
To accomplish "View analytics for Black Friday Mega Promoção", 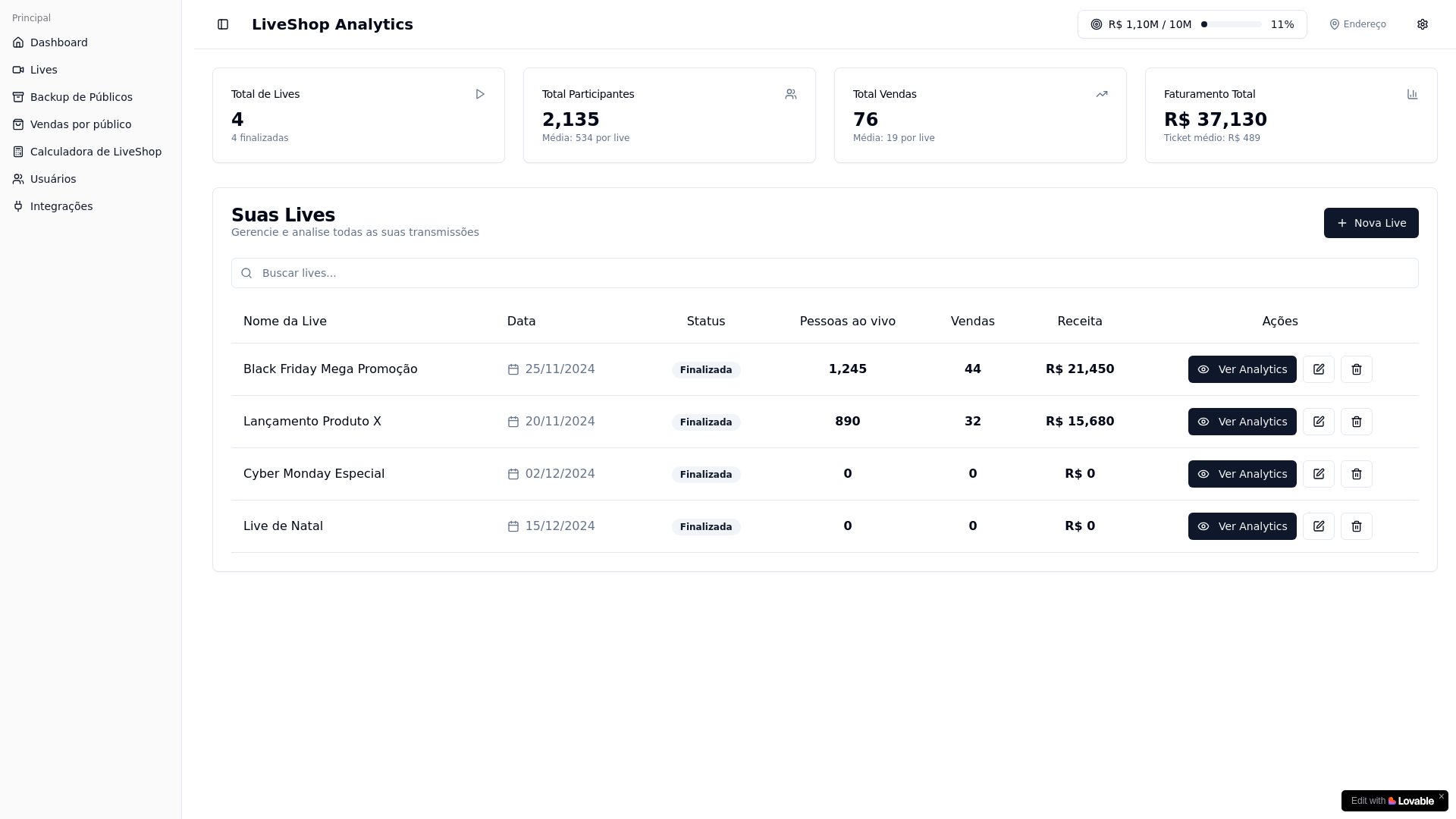I will click(x=1242, y=369).
